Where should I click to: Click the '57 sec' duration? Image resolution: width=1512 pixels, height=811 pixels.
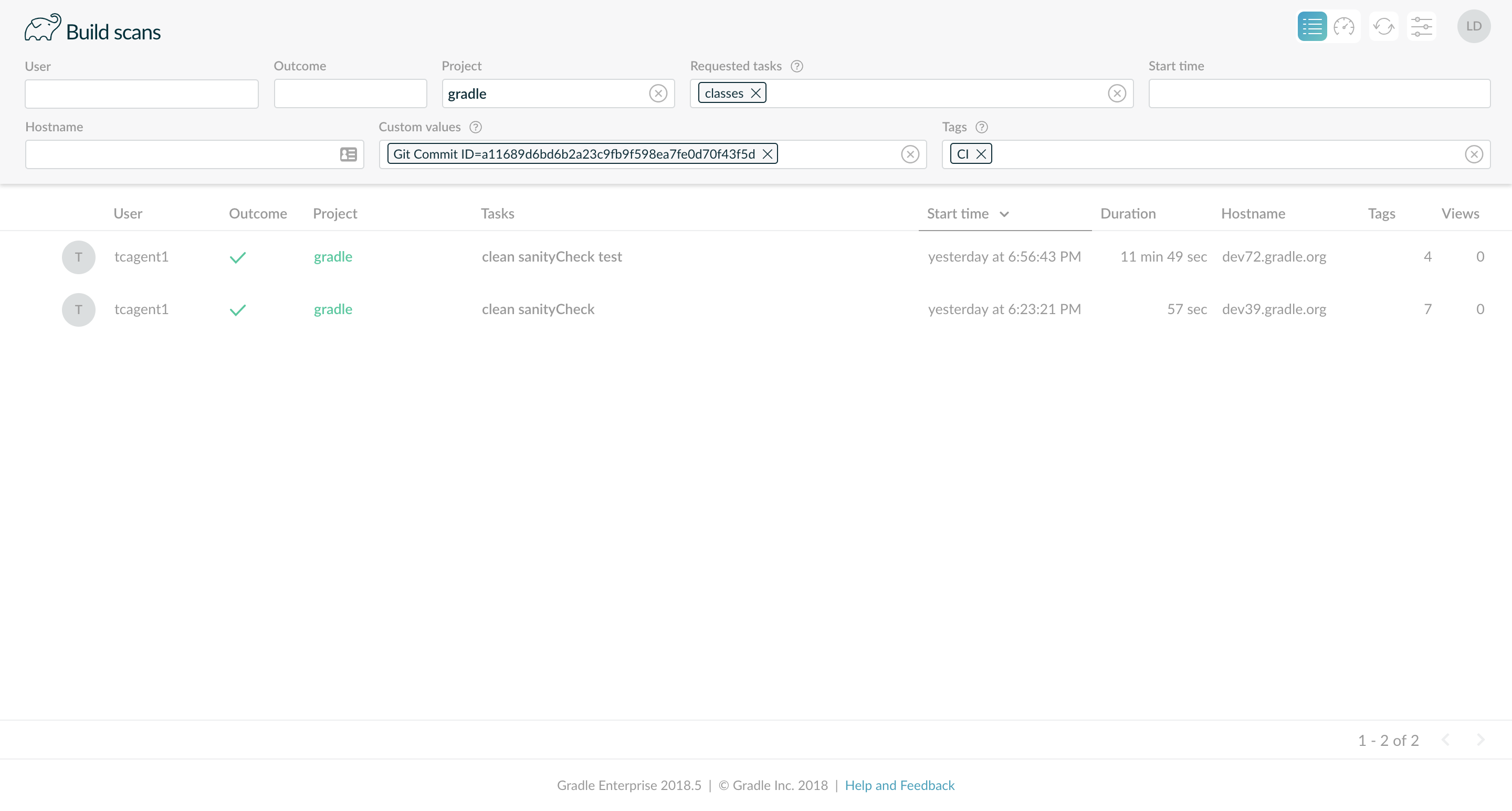pyautogui.click(x=1187, y=309)
